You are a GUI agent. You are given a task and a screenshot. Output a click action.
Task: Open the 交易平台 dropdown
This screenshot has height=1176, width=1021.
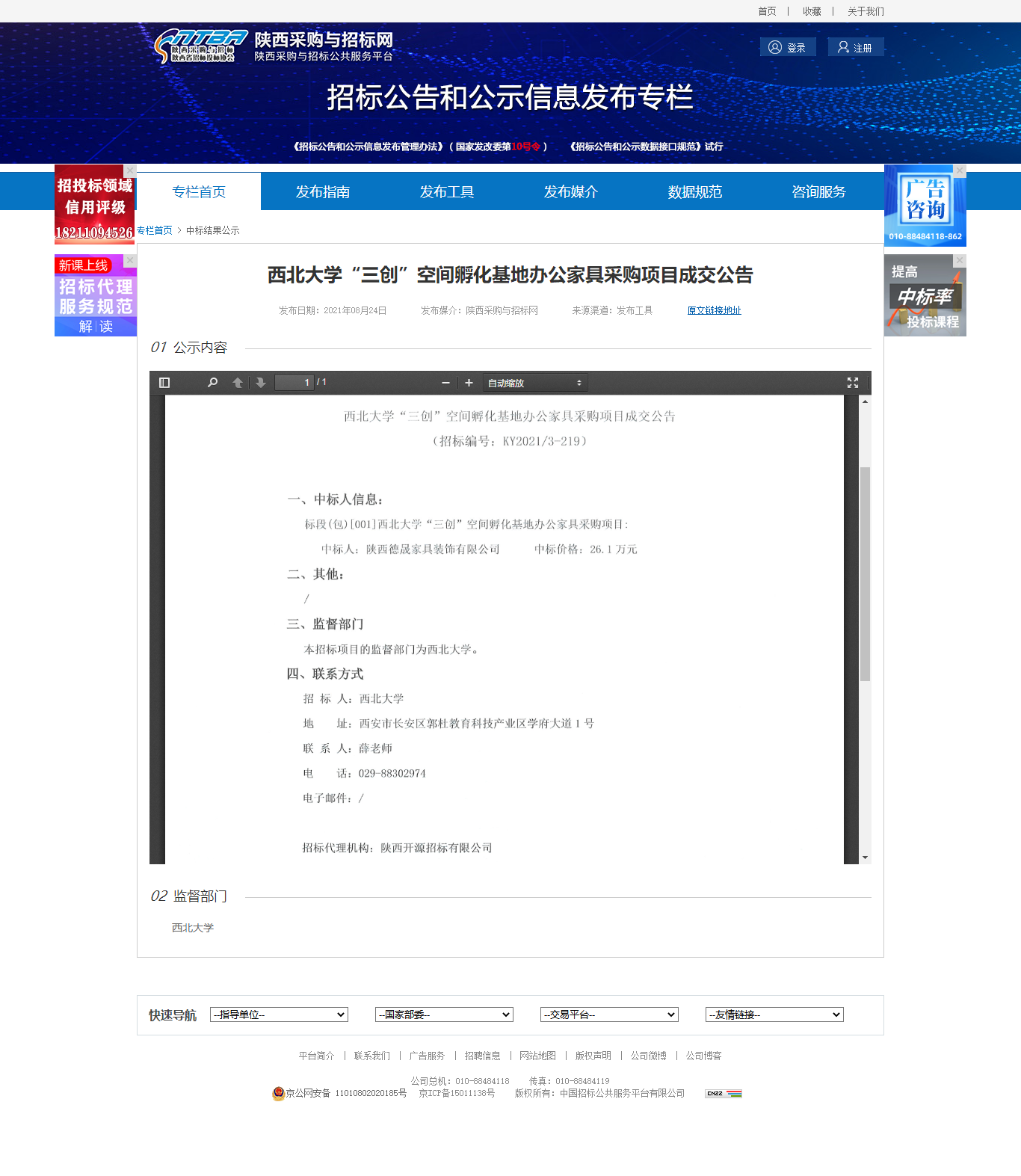[609, 1015]
